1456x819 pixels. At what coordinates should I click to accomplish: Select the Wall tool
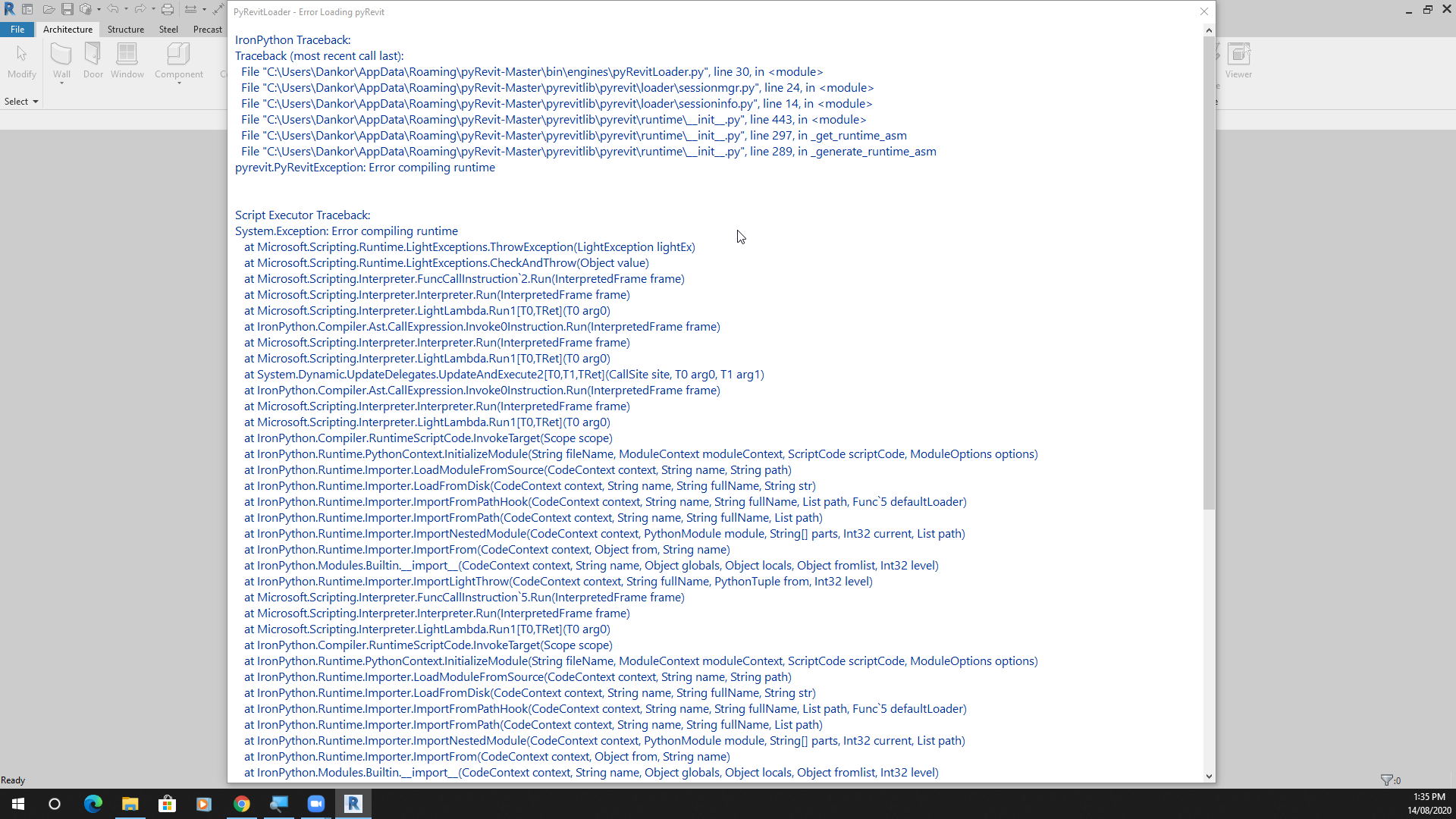pyautogui.click(x=61, y=61)
